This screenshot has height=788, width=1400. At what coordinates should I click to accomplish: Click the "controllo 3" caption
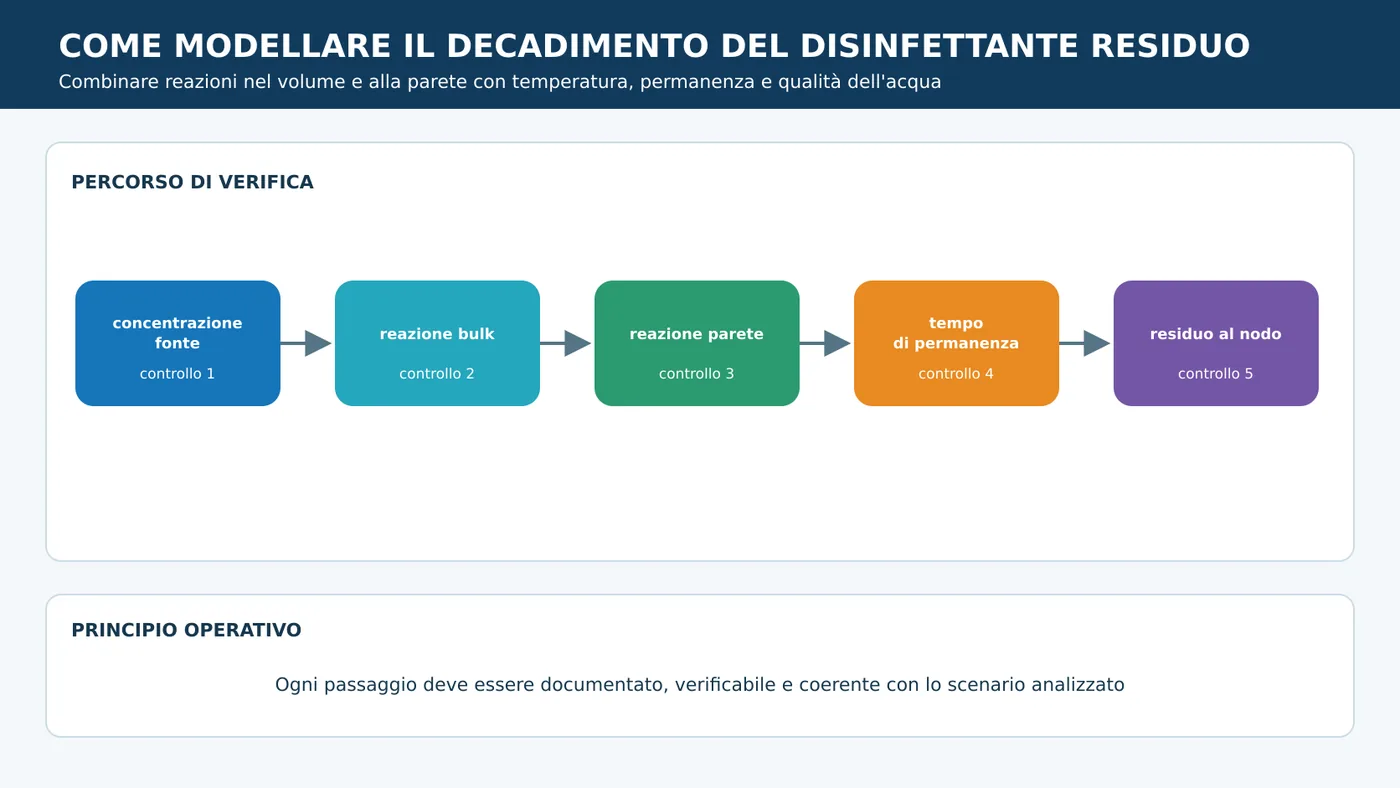click(696, 374)
